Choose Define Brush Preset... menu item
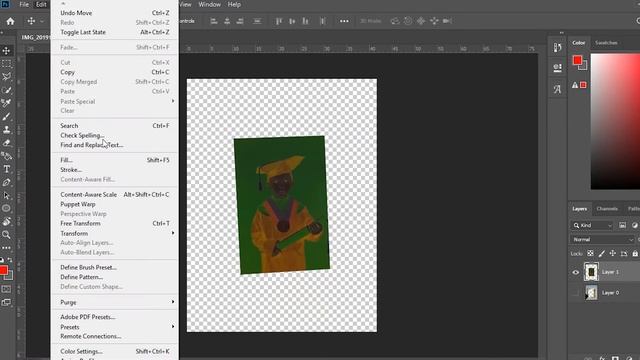The image size is (640, 360). pyautogui.click(x=115, y=267)
